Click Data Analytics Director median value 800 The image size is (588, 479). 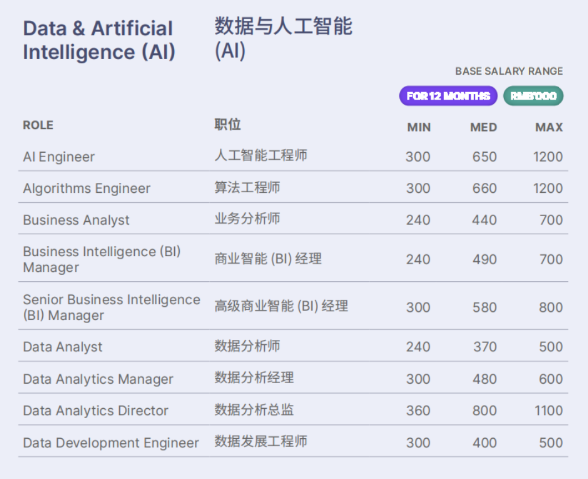click(x=484, y=411)
